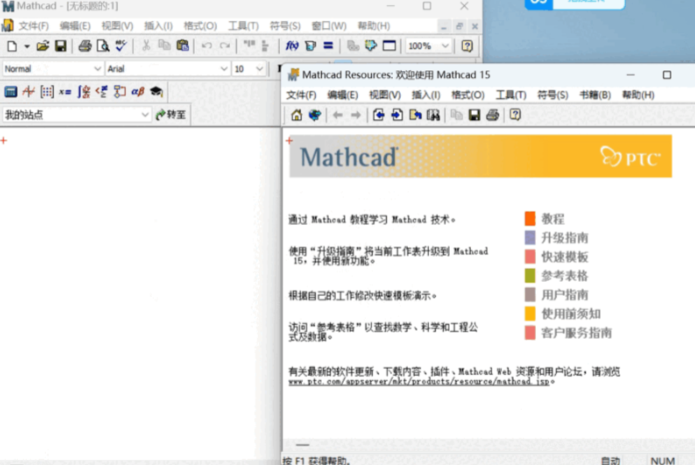Click the Search binoculars icon in Resources toolbar

(x=433, y=115)
